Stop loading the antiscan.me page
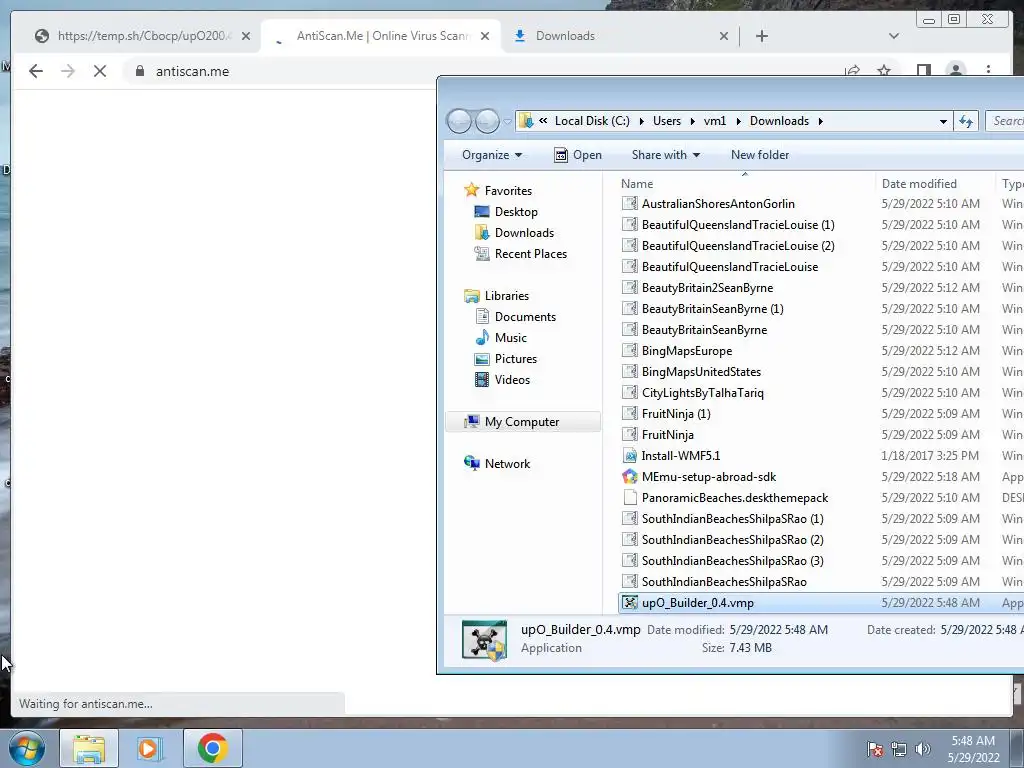Viewport: 1024px width, 768px height. click(x=100, y=71)
